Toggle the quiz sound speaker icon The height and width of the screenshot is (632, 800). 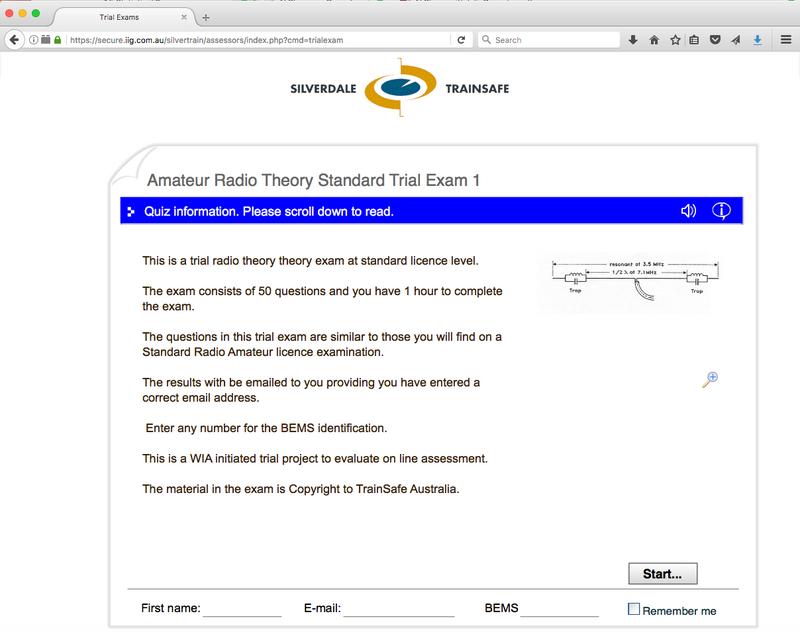[688, 211]
